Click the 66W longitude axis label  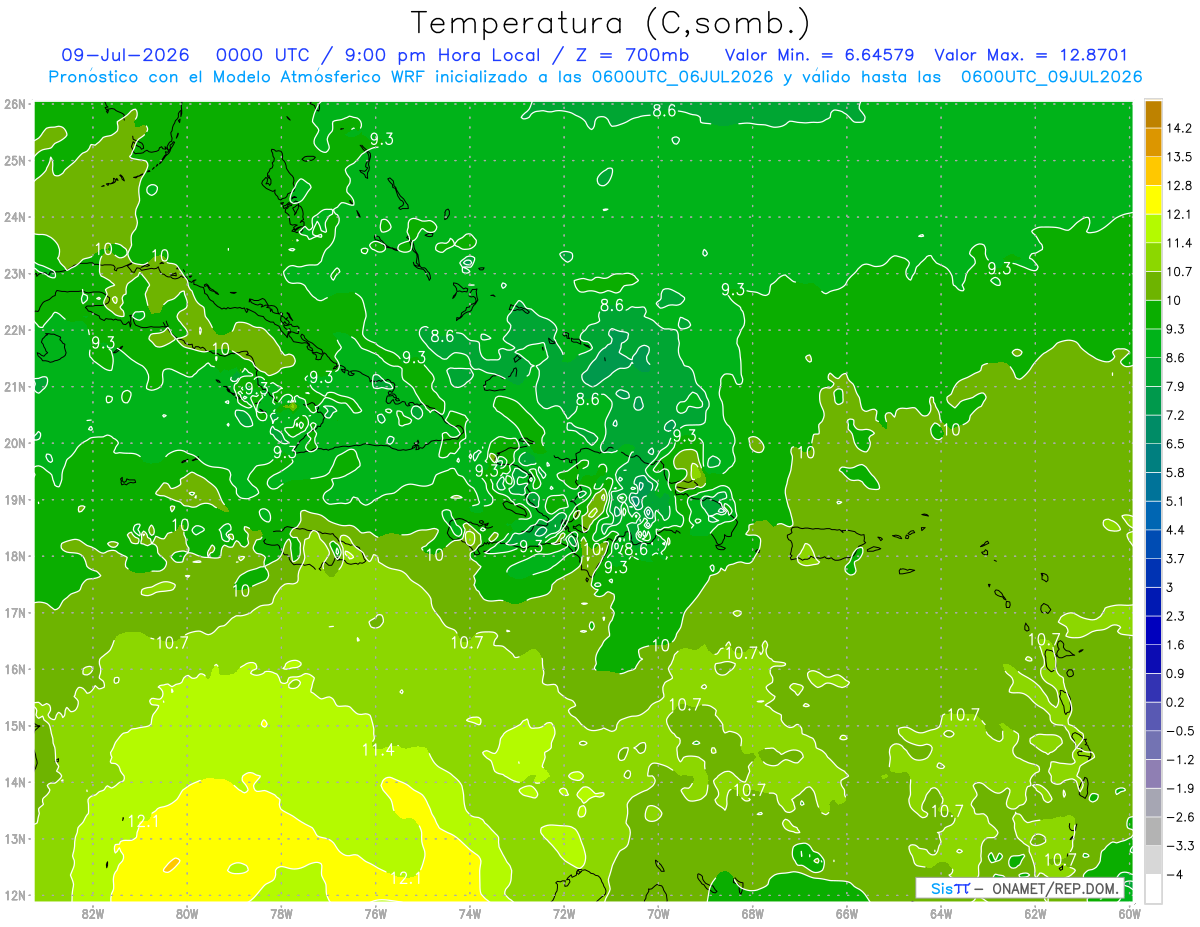pos(847,913)
